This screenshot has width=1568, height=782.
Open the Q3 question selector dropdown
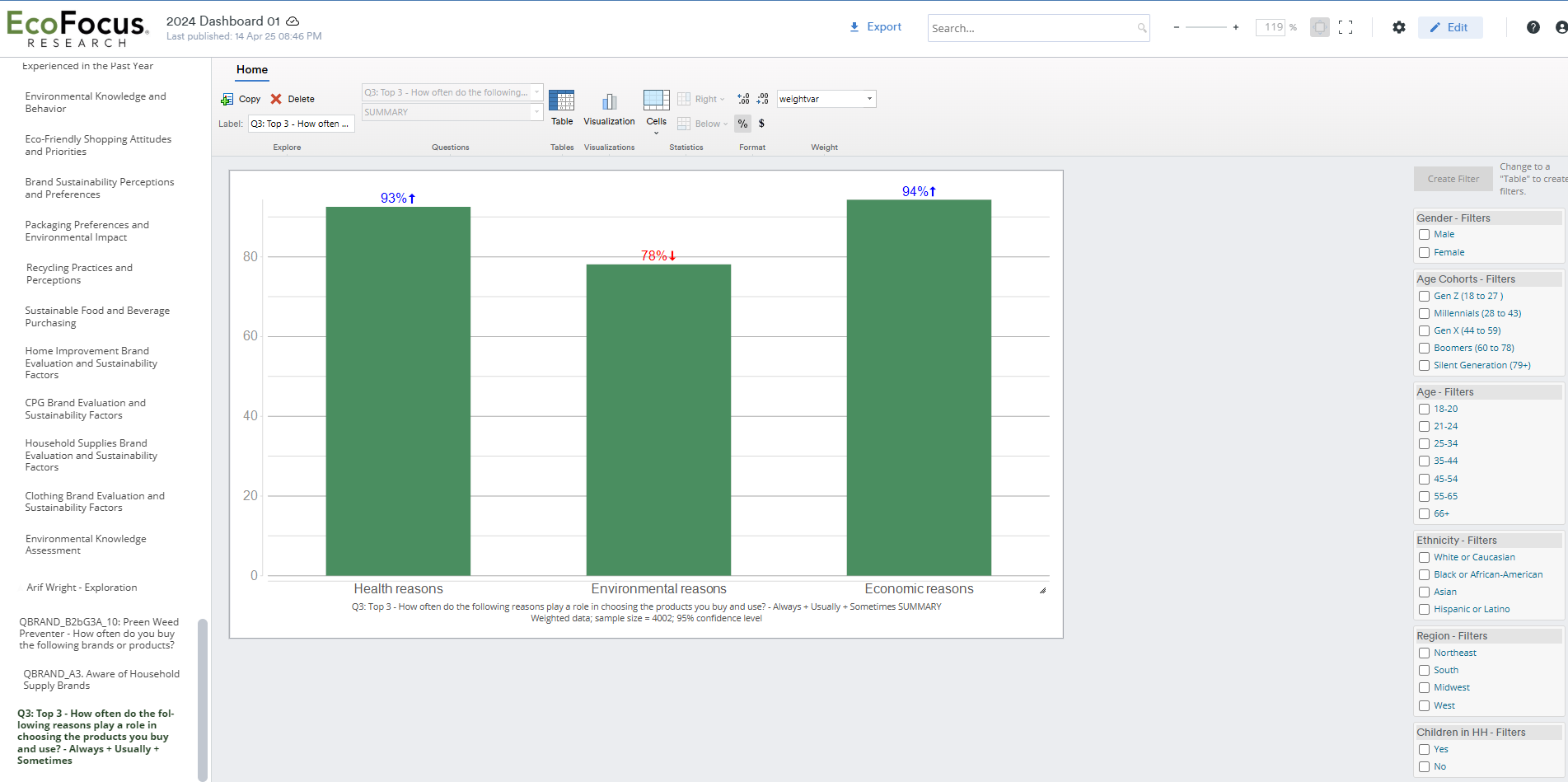pos(452,92)
